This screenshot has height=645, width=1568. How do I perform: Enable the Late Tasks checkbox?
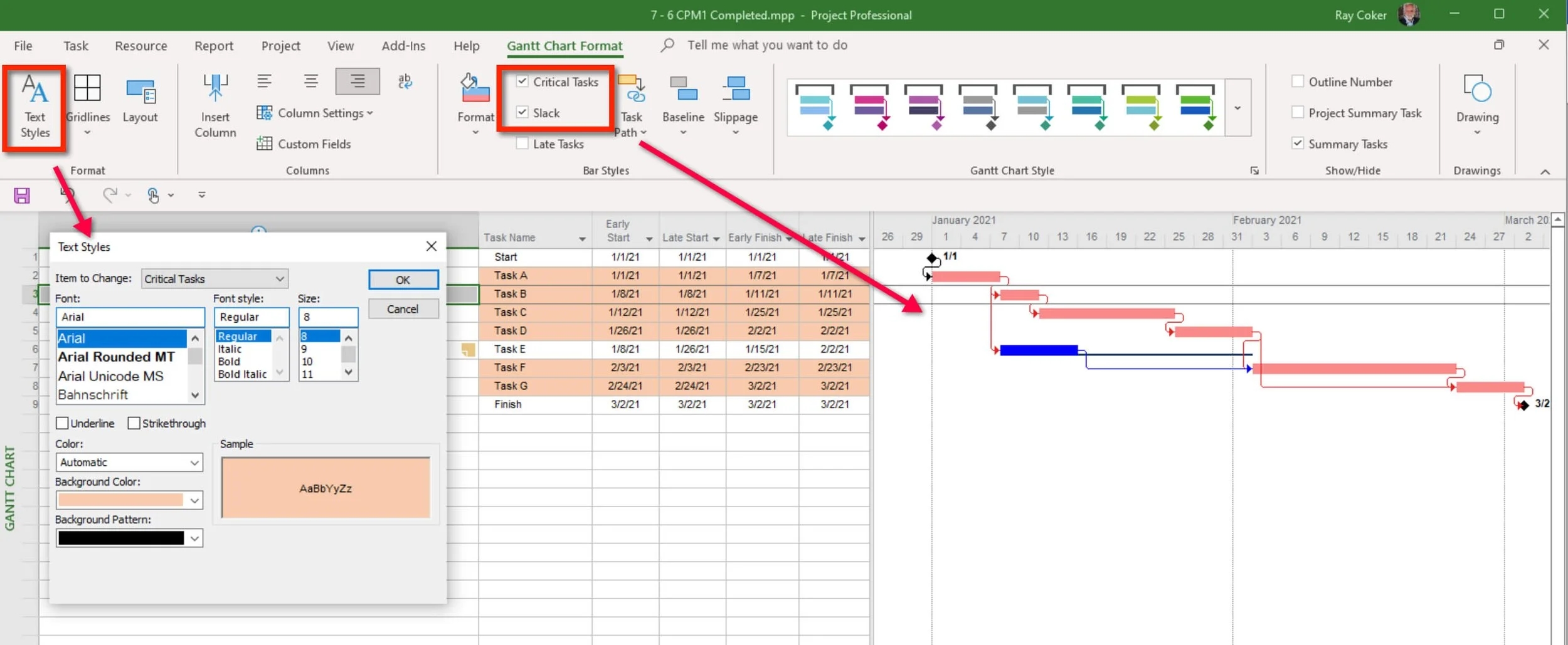pos(522,144)
